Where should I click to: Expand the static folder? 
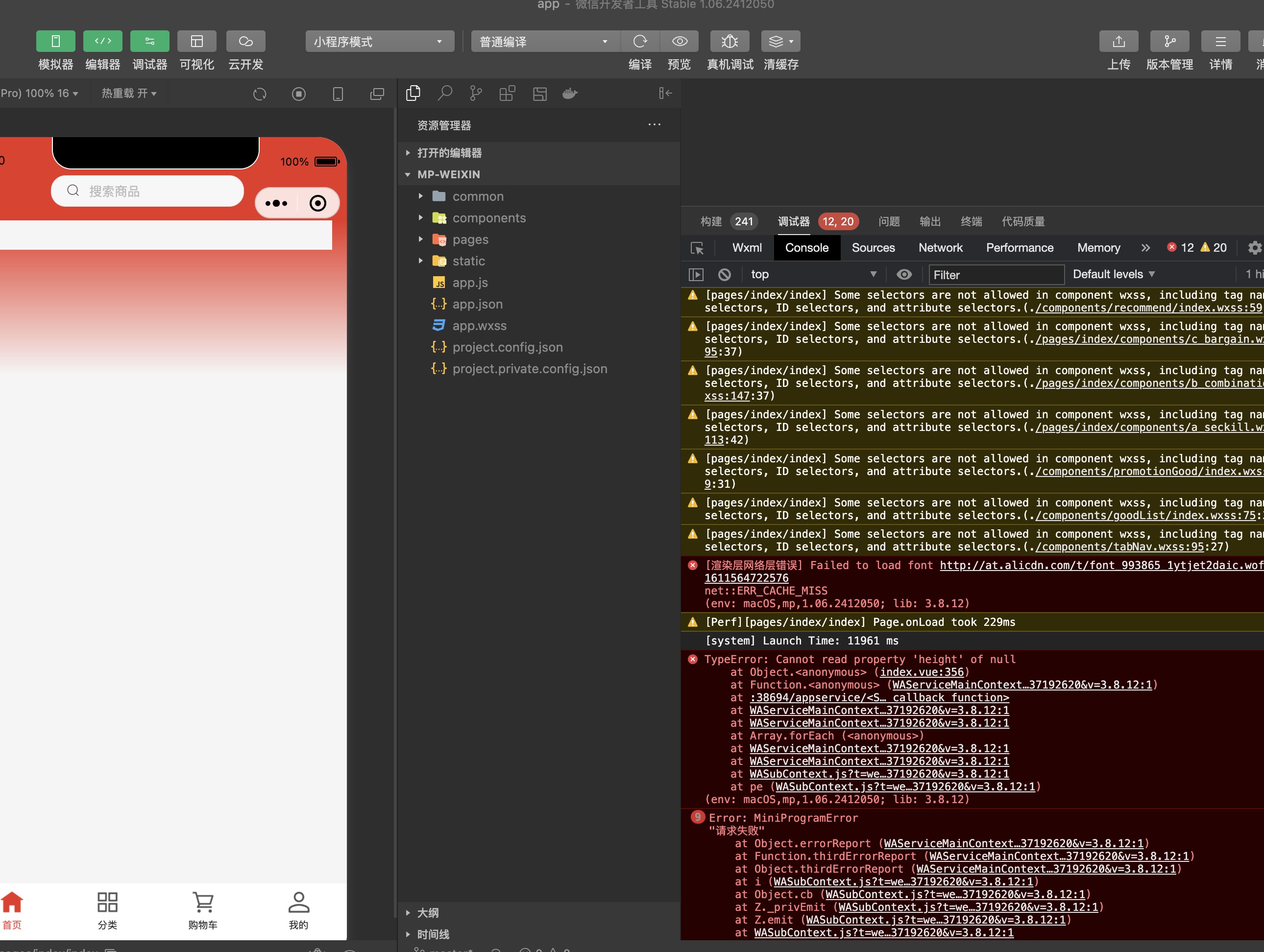tap(539, 261)
